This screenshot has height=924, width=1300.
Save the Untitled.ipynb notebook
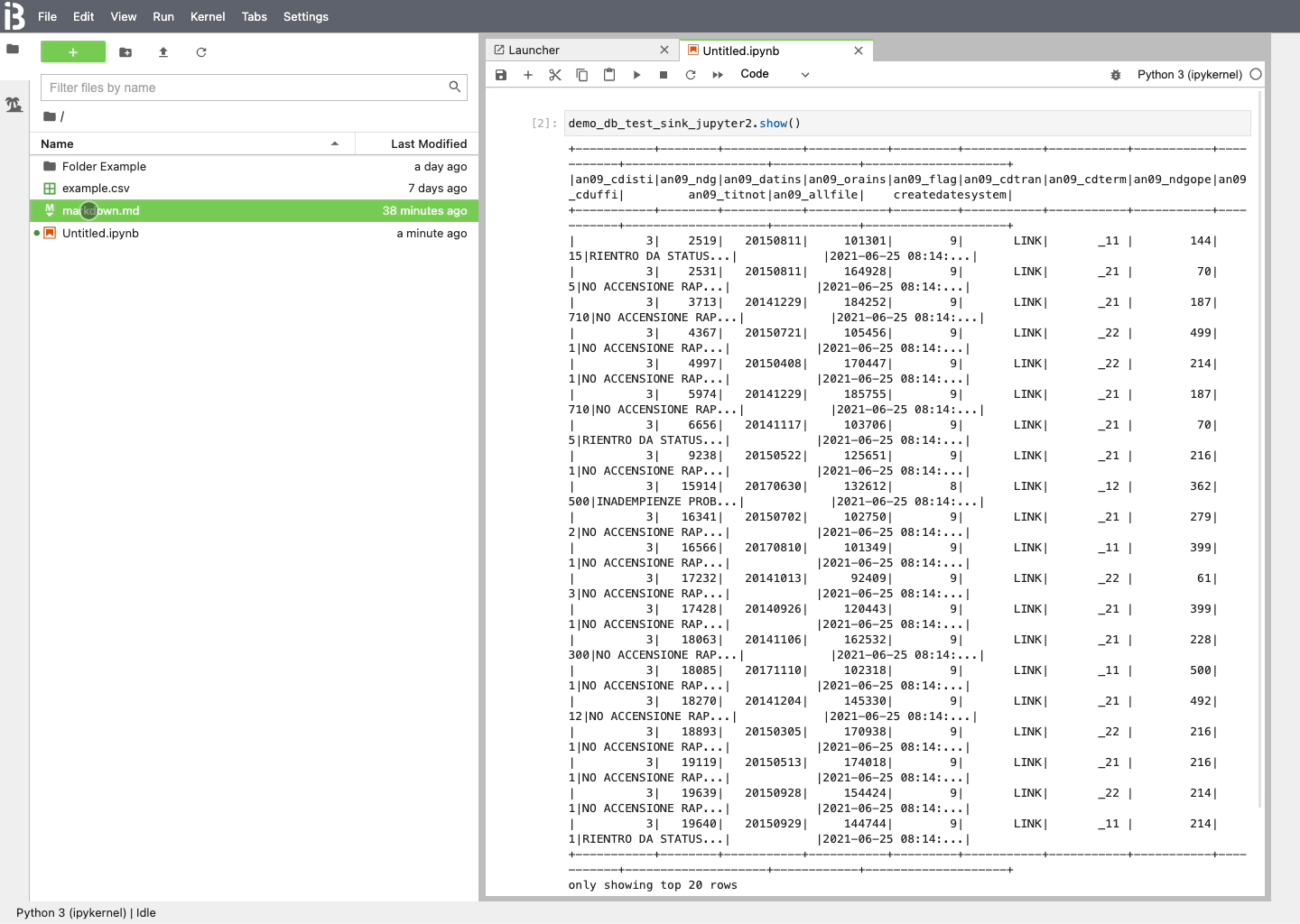[x=501, y=75]
